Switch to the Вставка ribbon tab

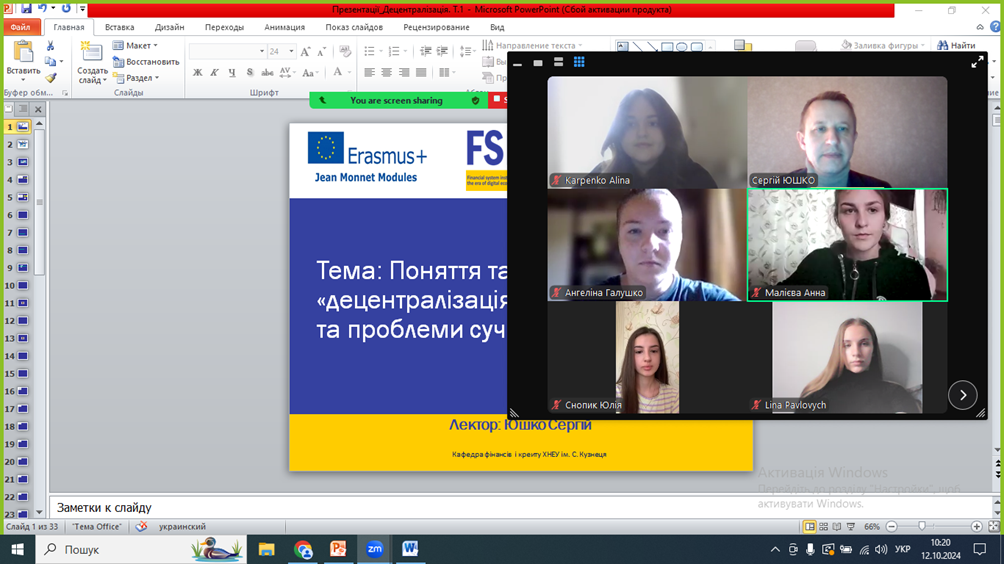point(119,27)
